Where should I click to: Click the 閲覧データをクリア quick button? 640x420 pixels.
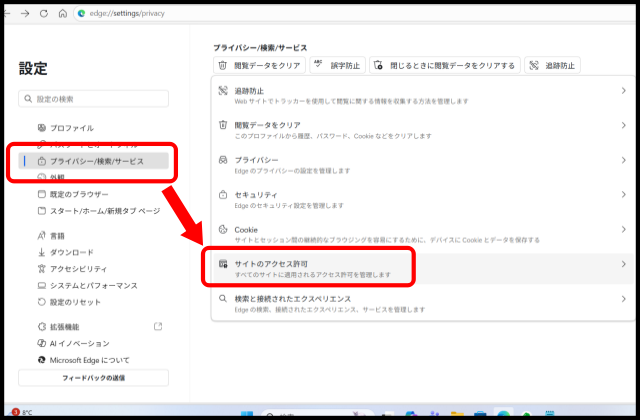260,65
